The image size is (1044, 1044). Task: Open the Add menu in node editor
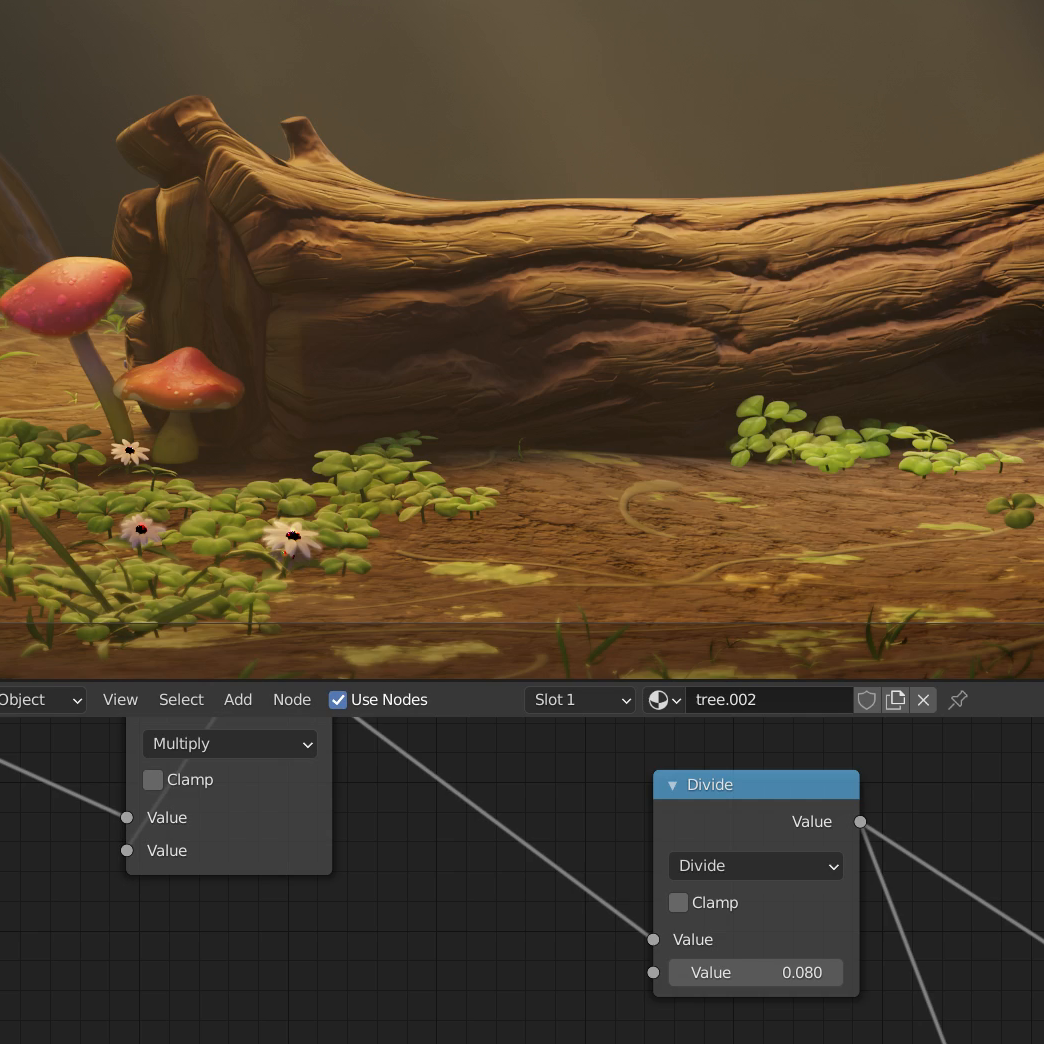click(x=238, y=700)
